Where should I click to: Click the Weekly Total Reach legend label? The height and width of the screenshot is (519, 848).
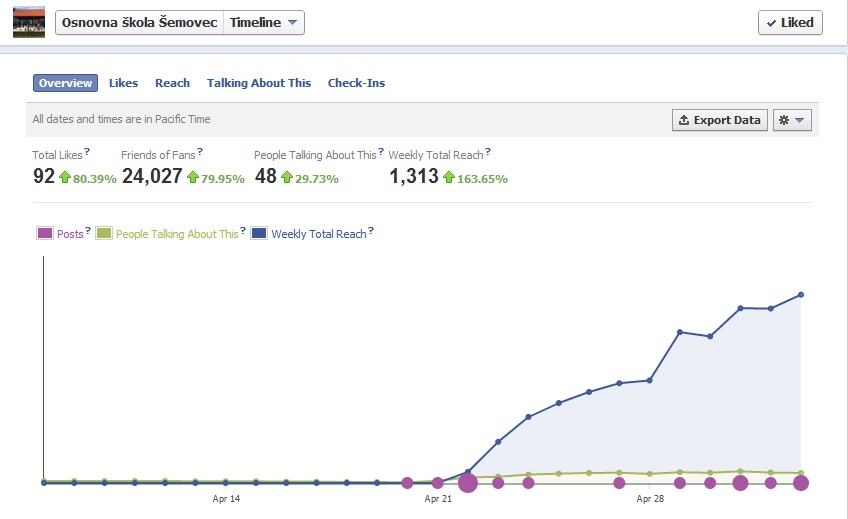click(319, 234)
